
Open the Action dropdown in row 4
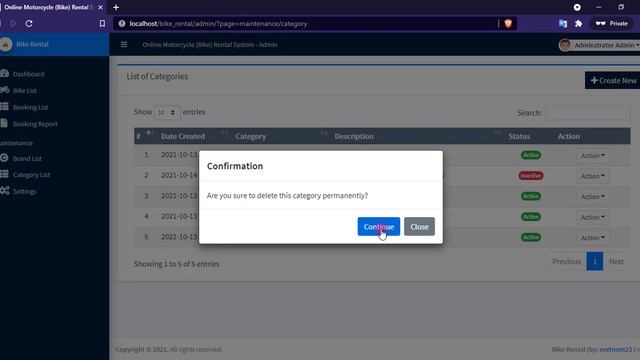pyautogui.click(x=593, y=217)
